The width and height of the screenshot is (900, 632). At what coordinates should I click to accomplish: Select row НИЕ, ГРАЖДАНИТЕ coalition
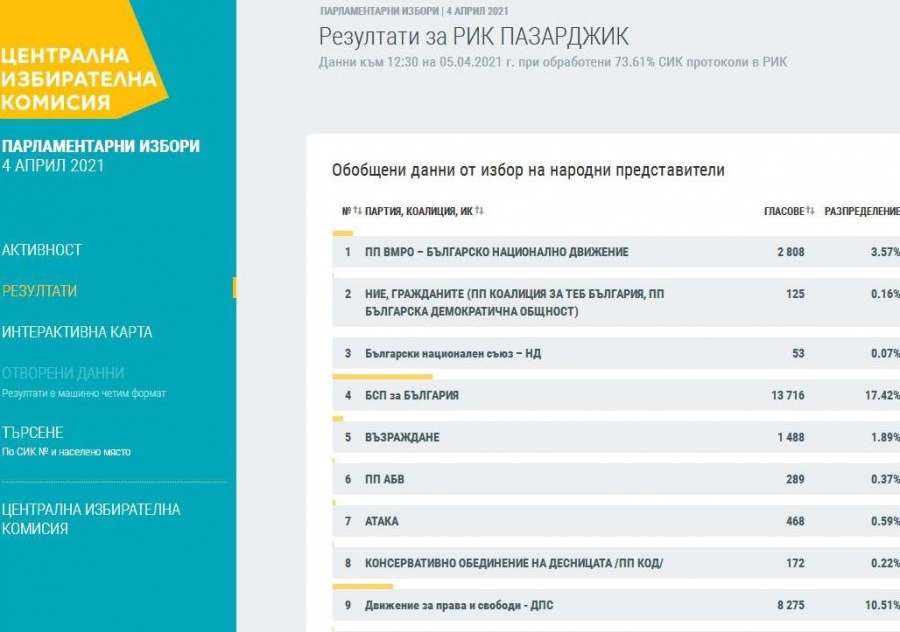pos(616,303)
